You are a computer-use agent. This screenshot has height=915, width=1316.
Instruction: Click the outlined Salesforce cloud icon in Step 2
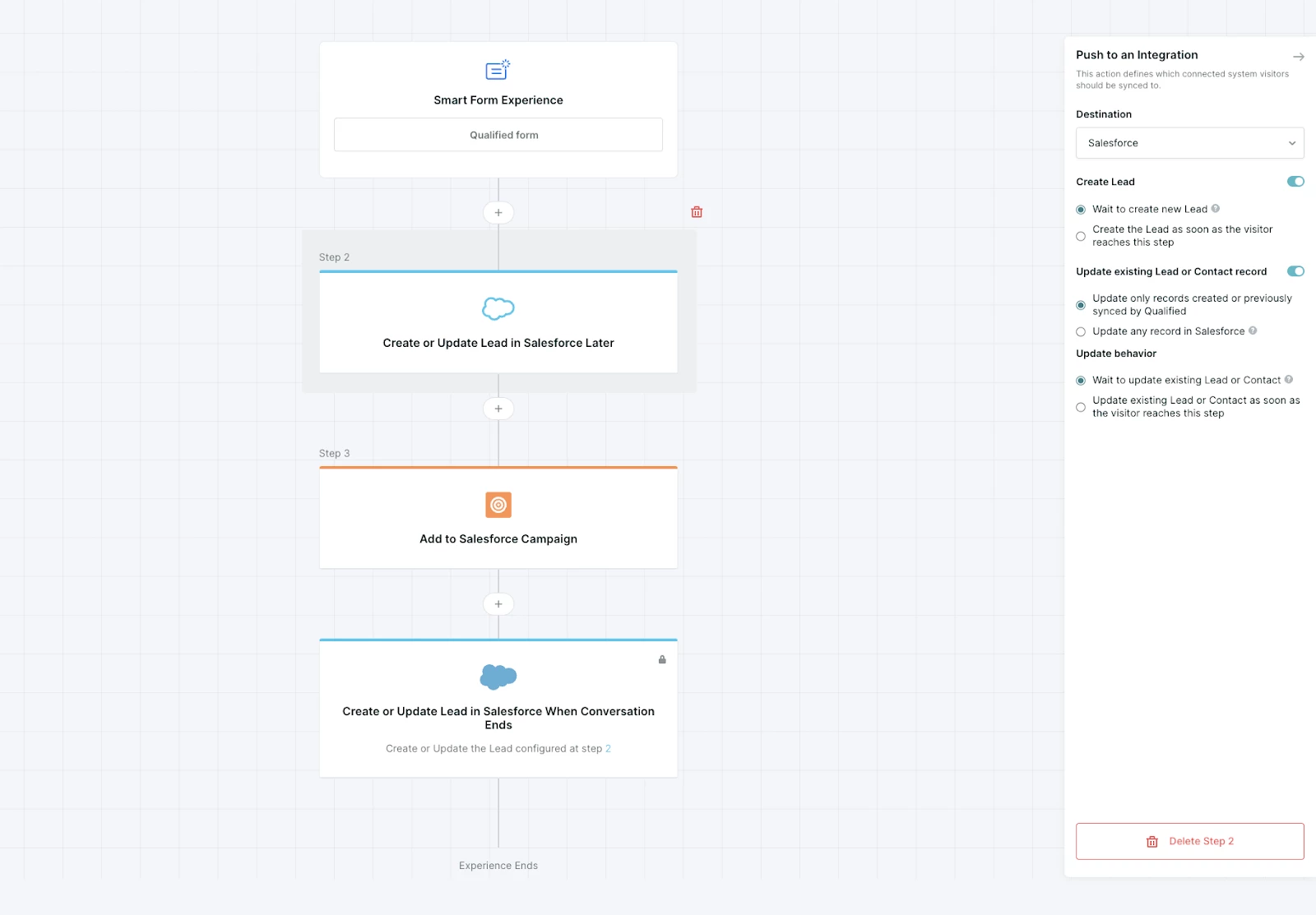[498, 308]
